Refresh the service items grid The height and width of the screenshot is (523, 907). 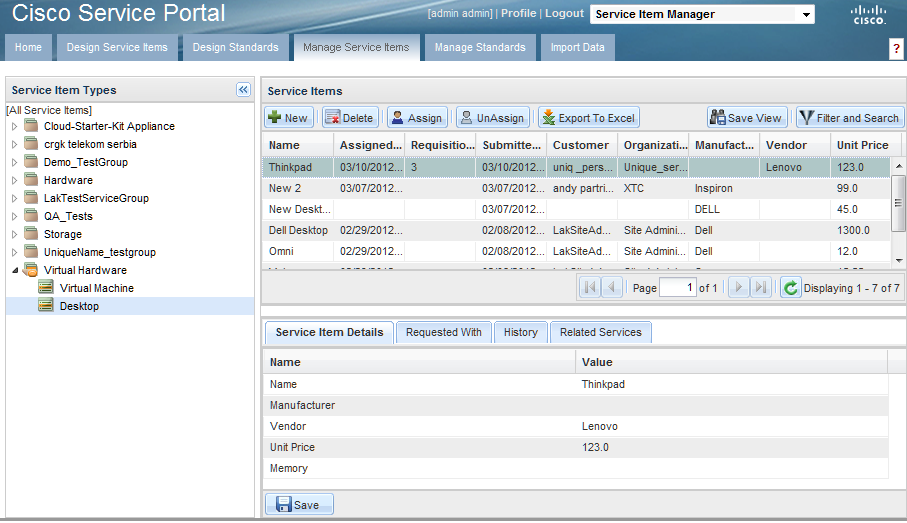click(x=790, y=288)
